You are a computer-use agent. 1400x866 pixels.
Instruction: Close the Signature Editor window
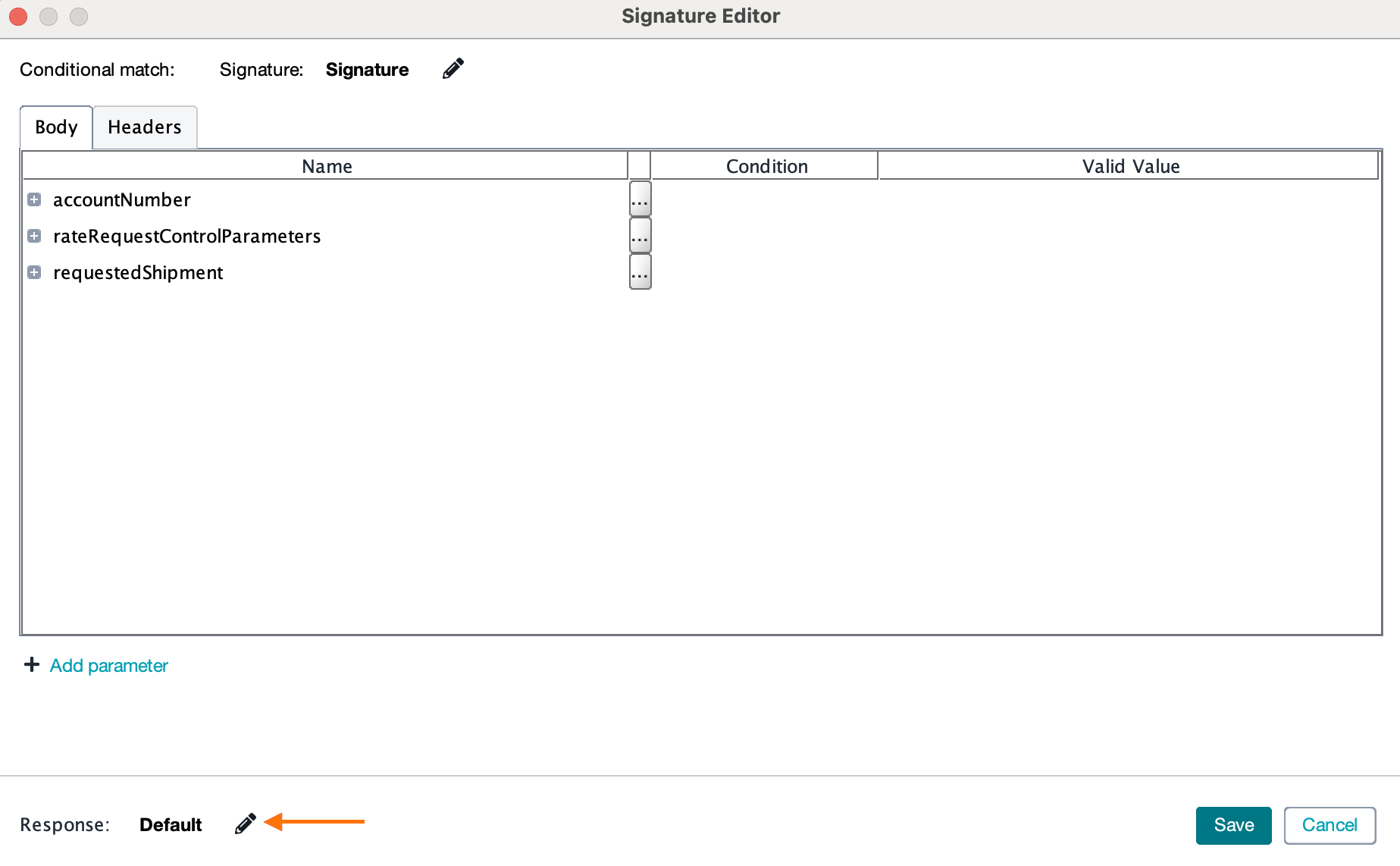pos(17,16)
